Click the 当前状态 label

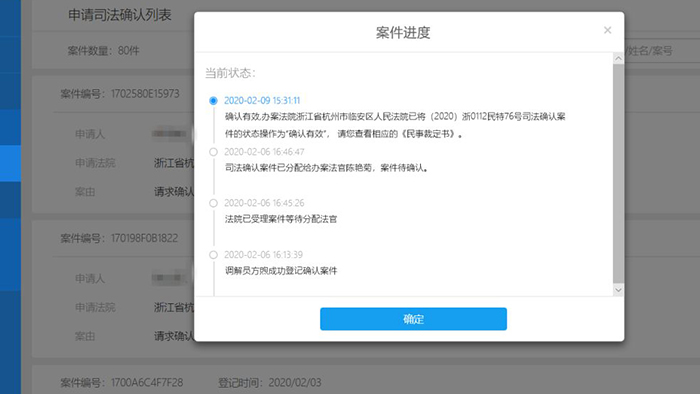click(230, 73)
